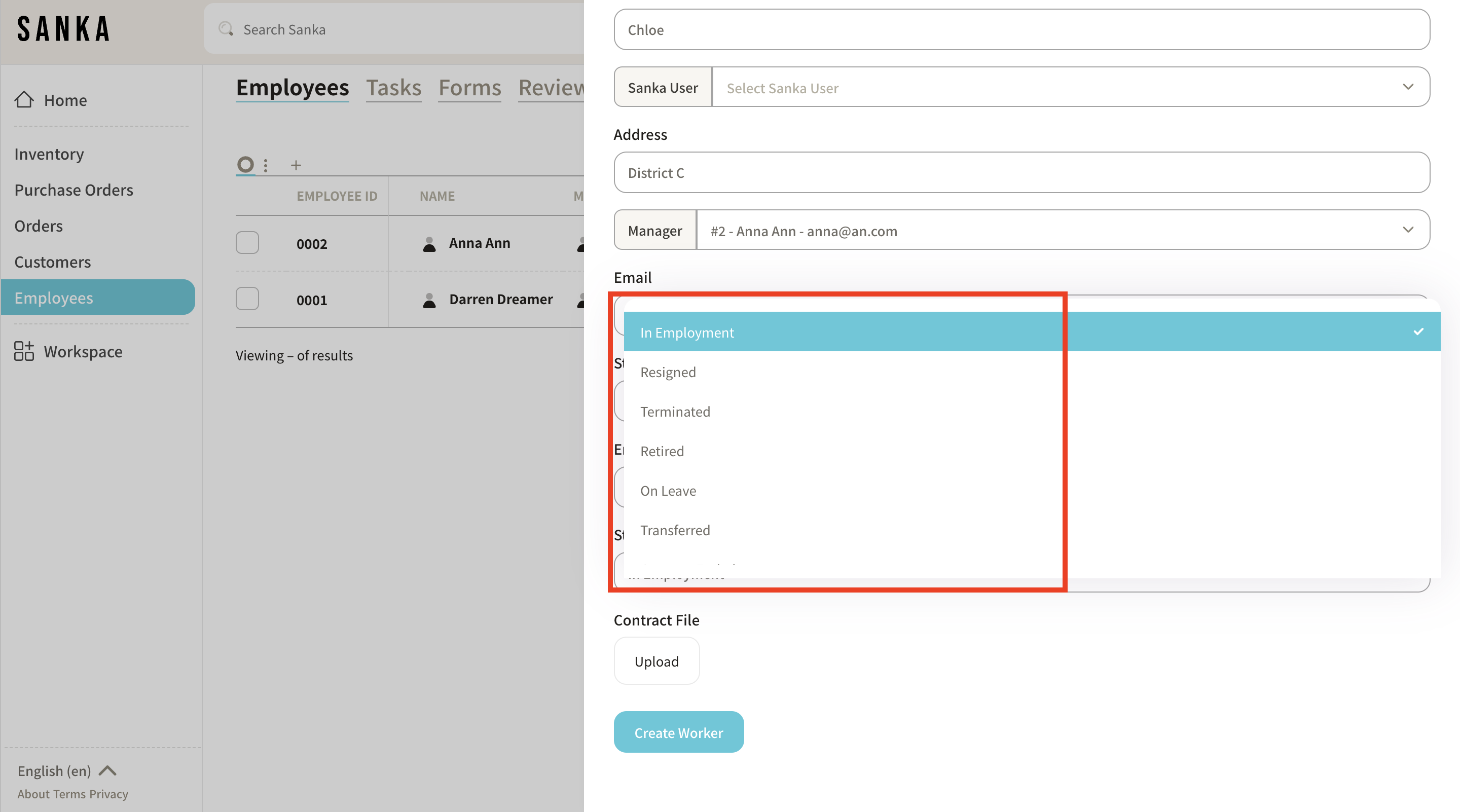Viewport: 1460px width, 812px height.
Task: Open the three-dot view options menu
Action: [265, 165]
